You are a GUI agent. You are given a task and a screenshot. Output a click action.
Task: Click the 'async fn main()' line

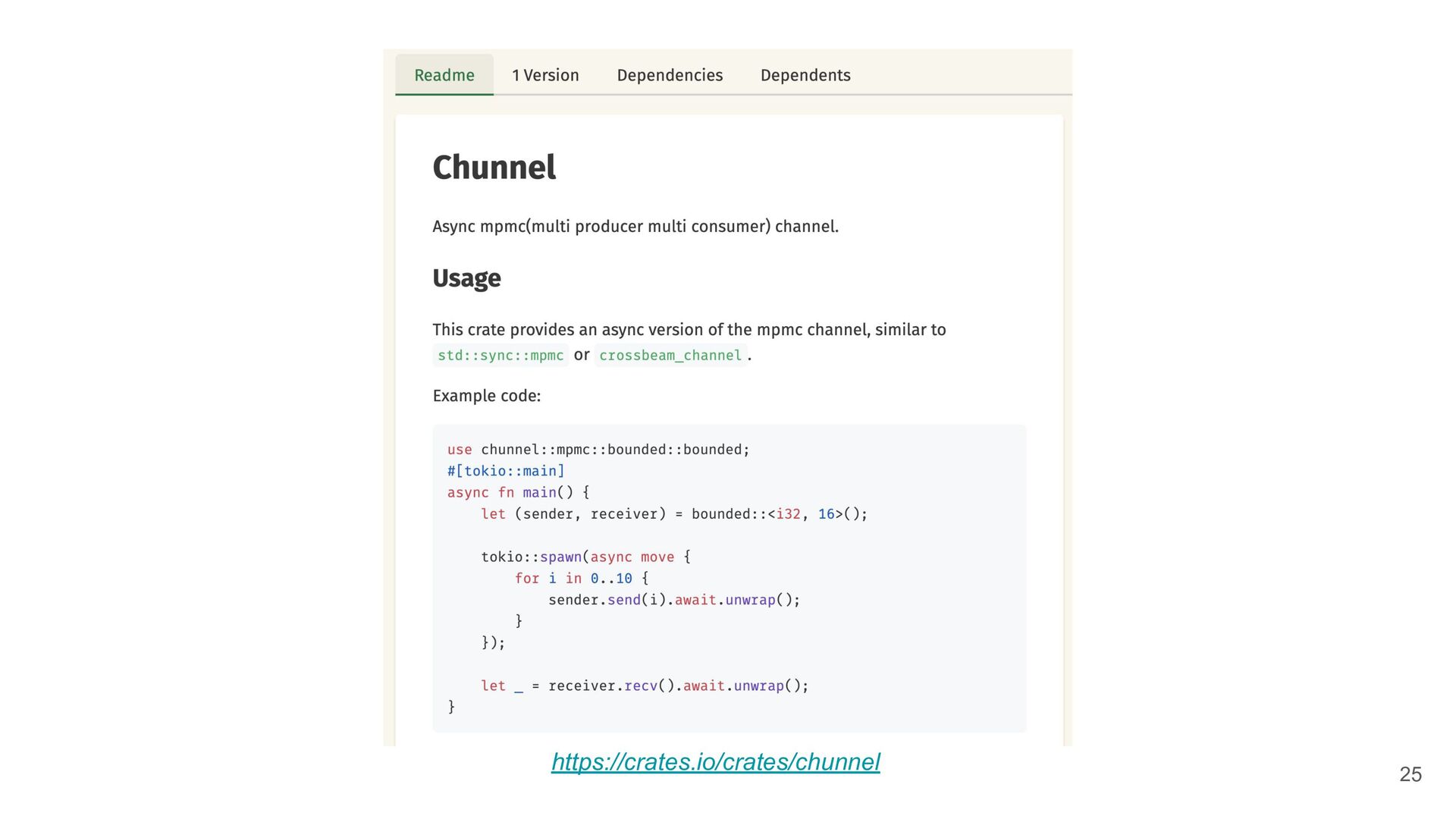tap(518, 492)
